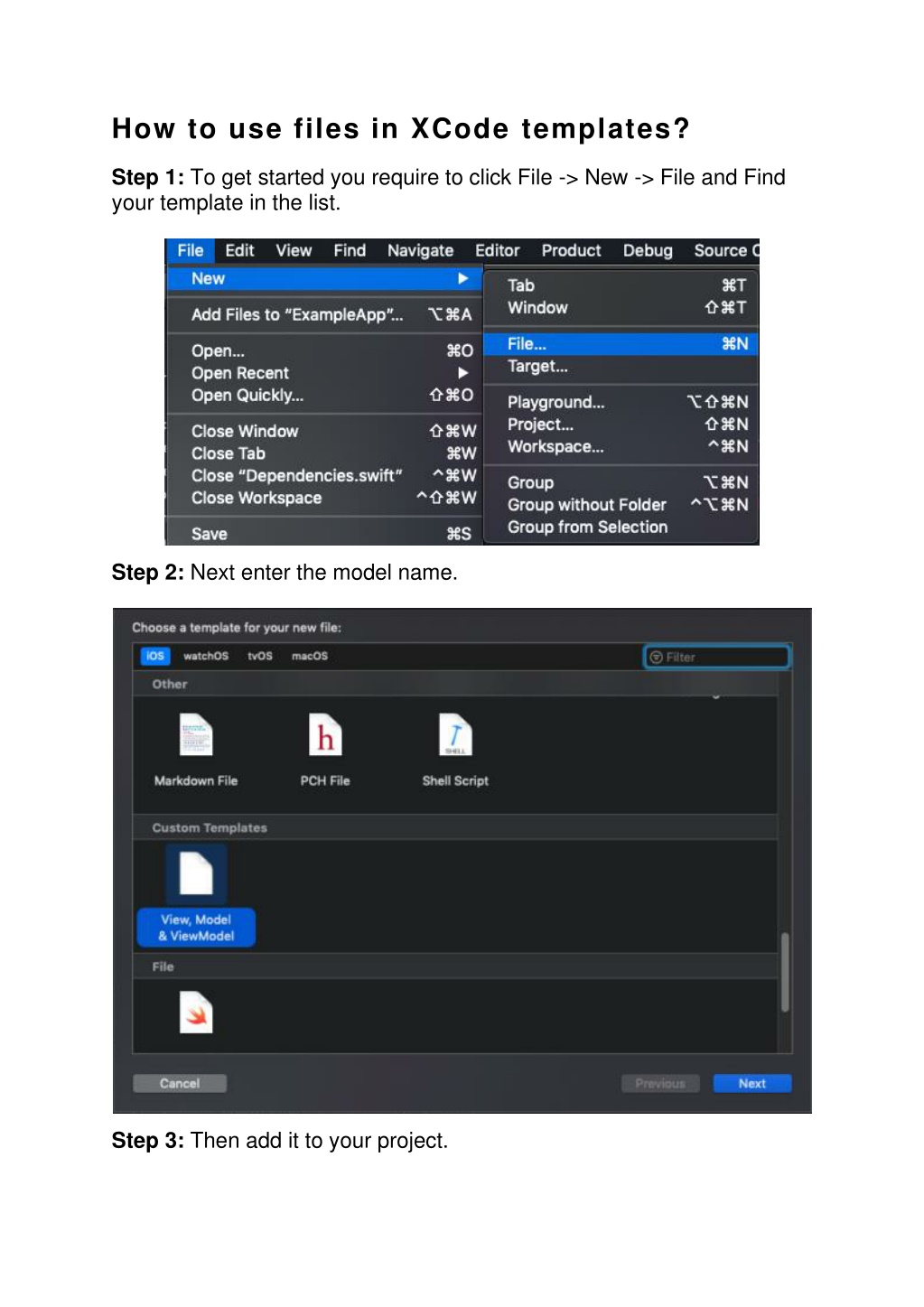Open the Product menu
This screenshot has width=924, height=1307.
(x=571, y=251)
